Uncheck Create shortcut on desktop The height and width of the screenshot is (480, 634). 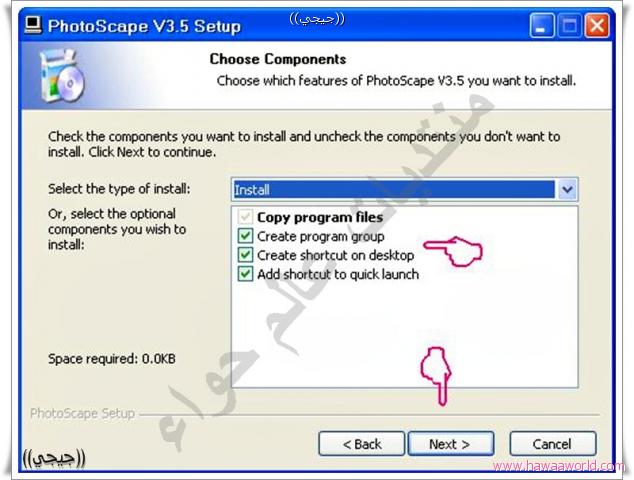pos(245,255)
